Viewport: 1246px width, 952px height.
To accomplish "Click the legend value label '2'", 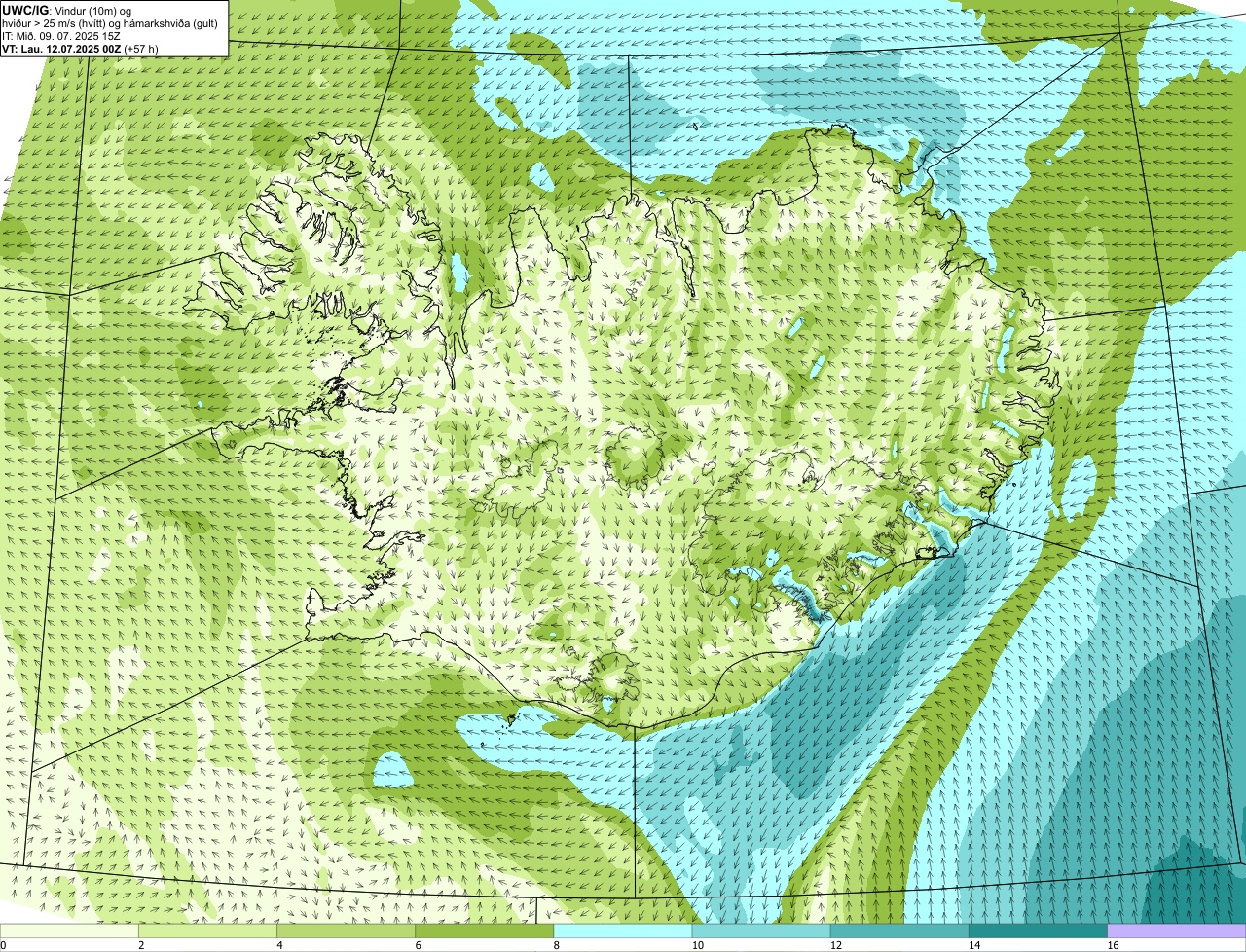I will [141, 945].
